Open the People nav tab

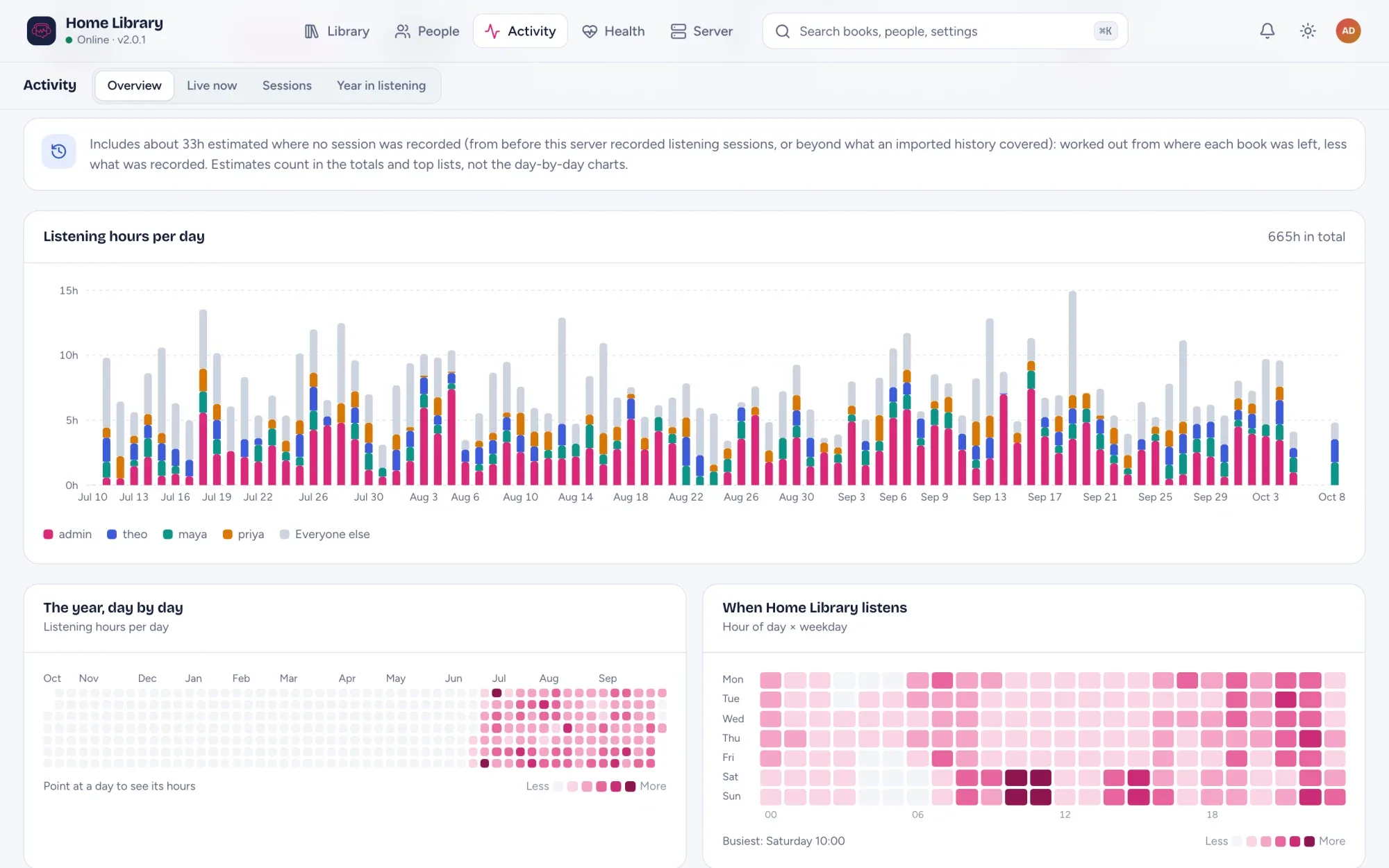[427, 31]
